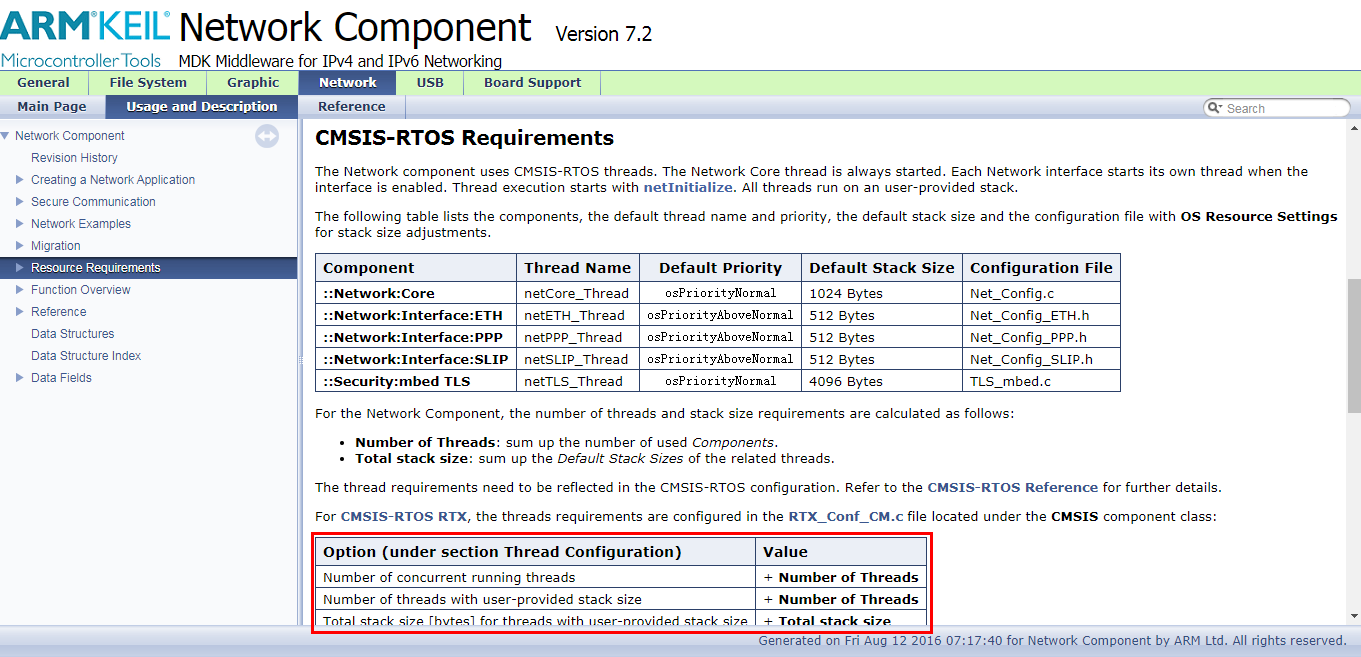Screen dimensions: 1361x657
Task: Click the sync arrow icon beside Network Component
Action: (x=266, y=136)
